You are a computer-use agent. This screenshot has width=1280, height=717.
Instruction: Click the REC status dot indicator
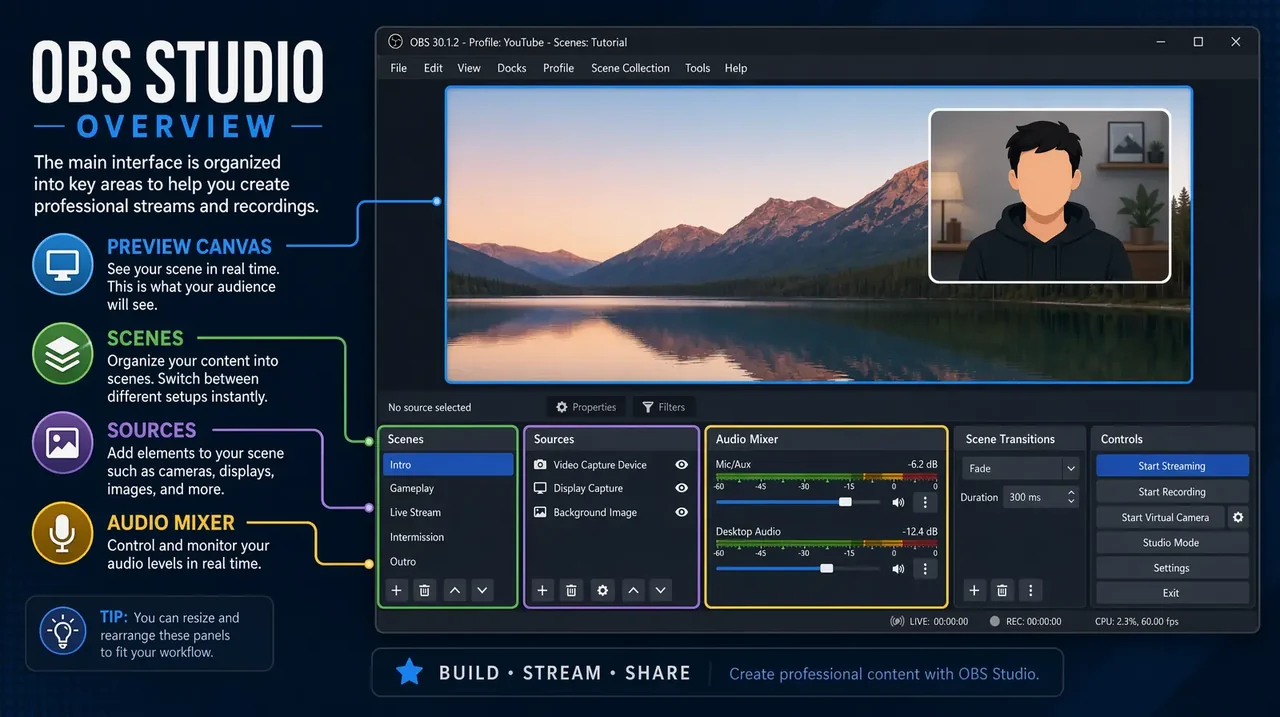click(x=994, y=621)
